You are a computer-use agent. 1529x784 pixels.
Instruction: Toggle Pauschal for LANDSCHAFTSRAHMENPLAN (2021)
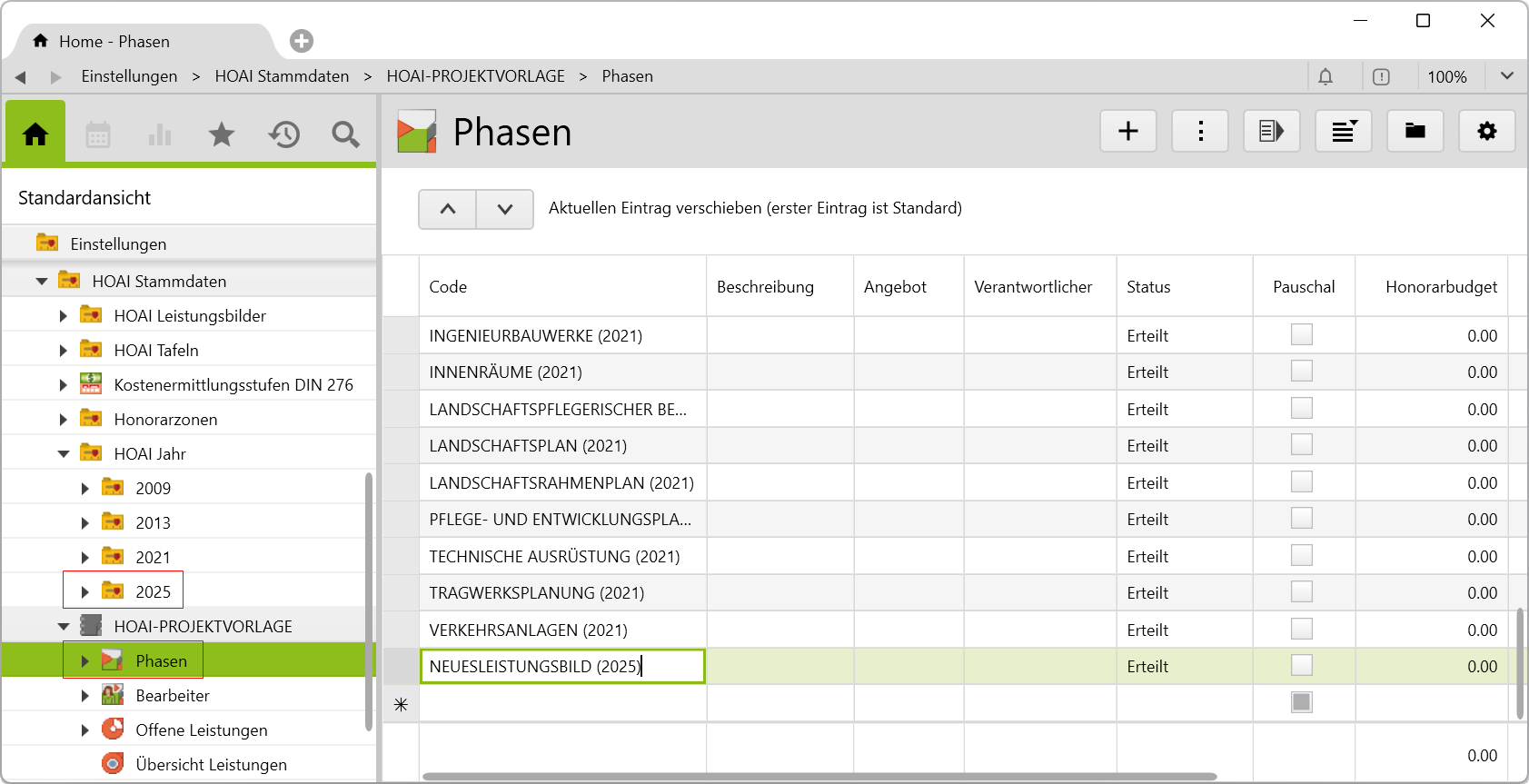click(1302, 481)
